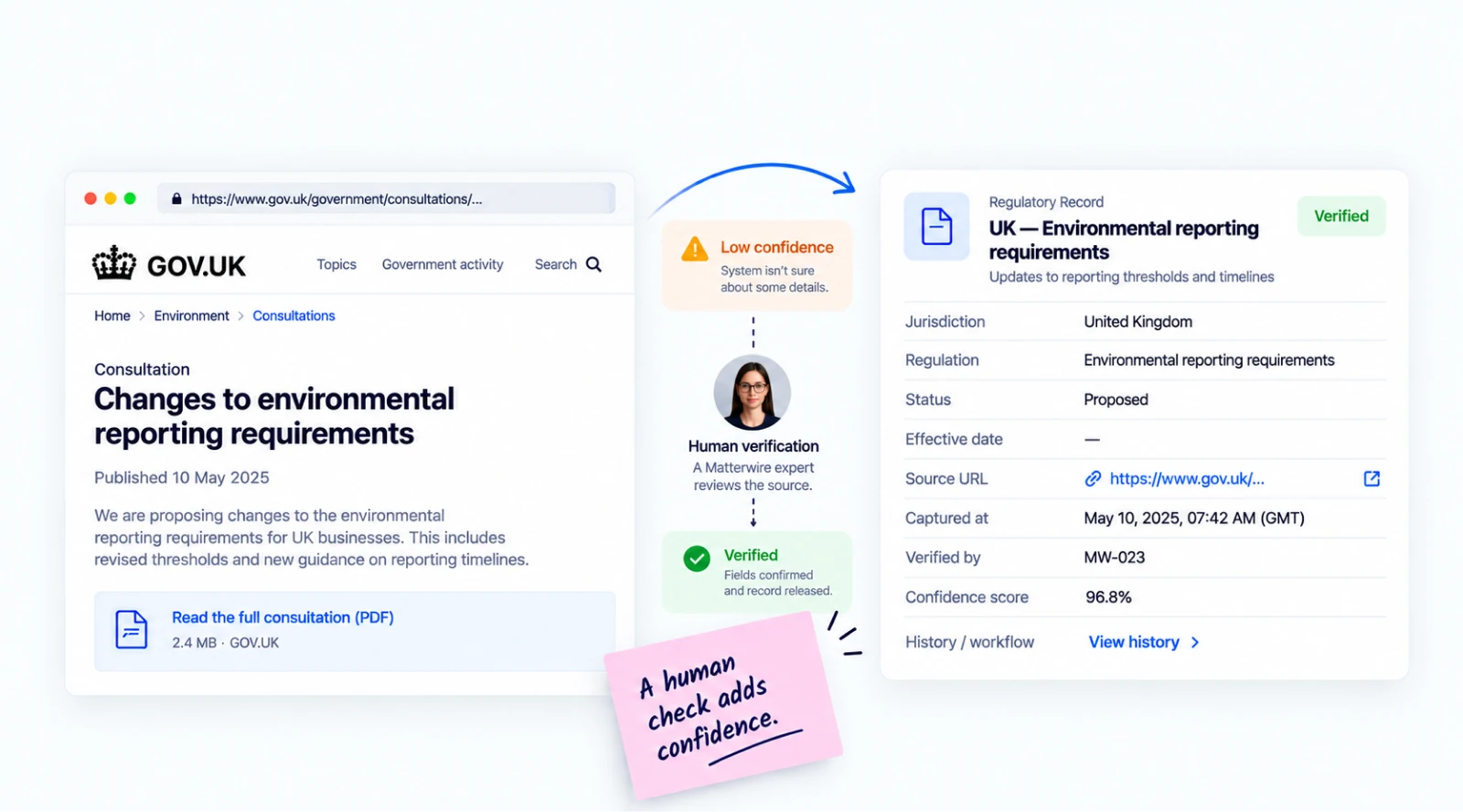The image size is (1463, 812).
Task: Click 'May 10, 2025, 07:42 AM (GMT)' value
Action: tap(1194, 518)
